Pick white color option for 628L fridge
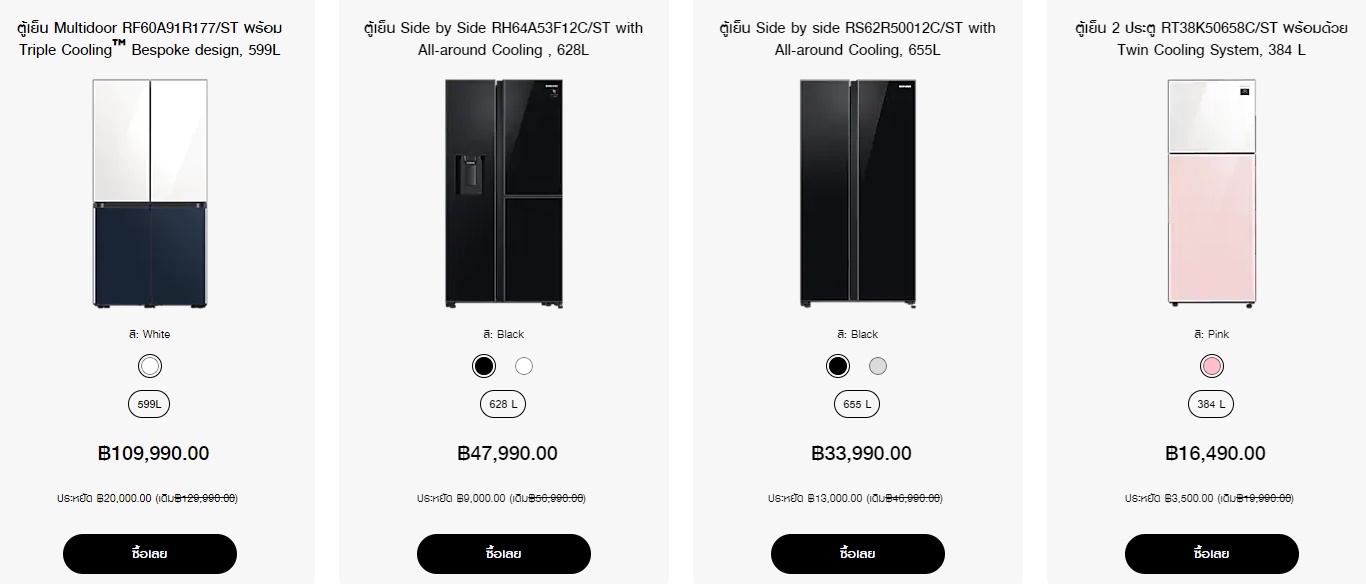 click(524, 366)
